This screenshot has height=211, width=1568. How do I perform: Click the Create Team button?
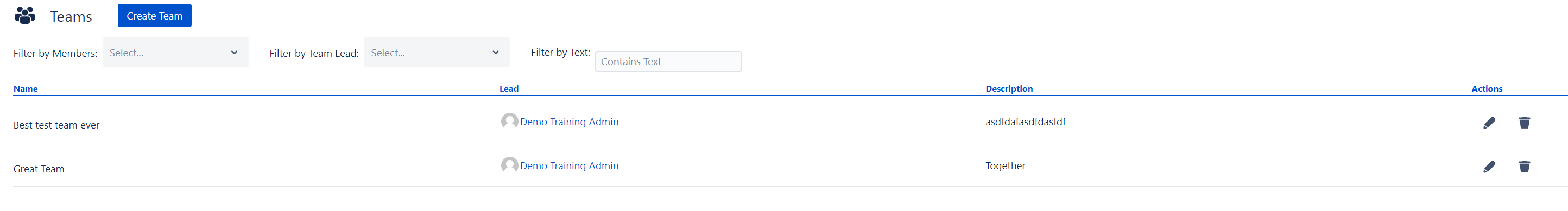[x=155, y=16]
